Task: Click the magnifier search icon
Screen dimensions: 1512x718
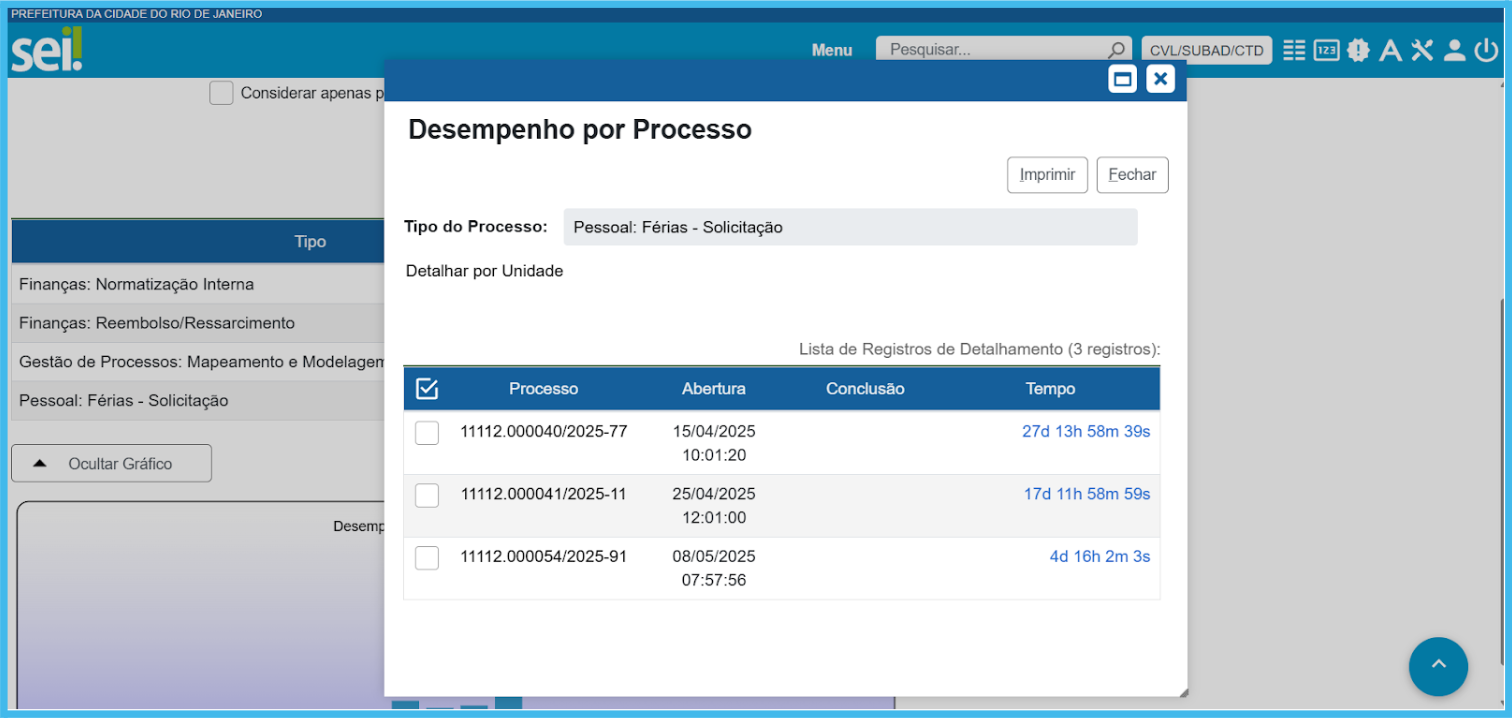Action: pos(1116,50)
